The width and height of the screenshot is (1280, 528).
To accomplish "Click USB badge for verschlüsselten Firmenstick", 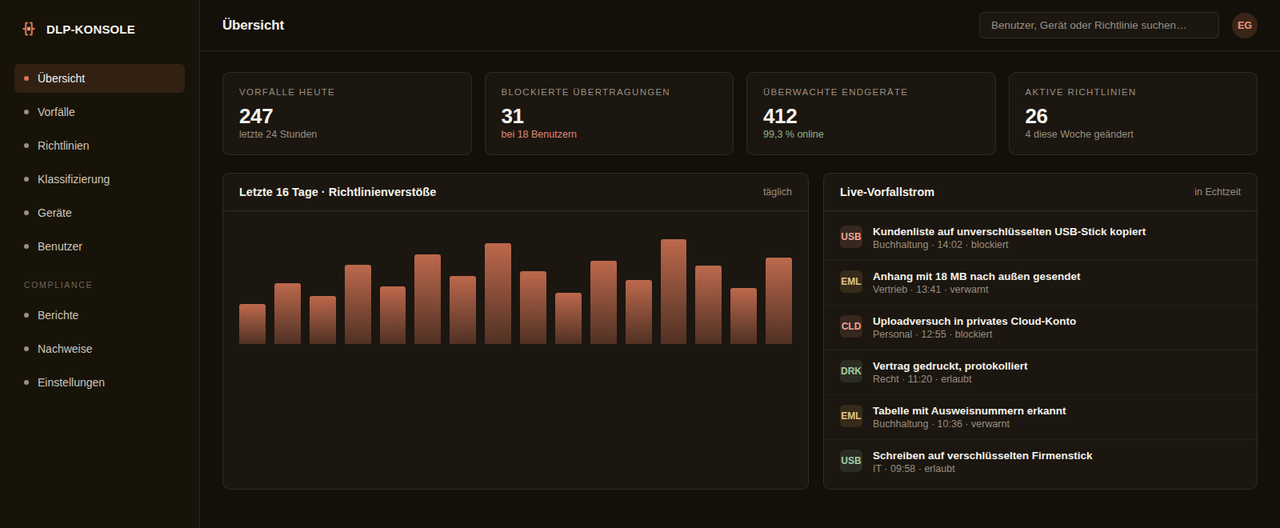I will (x=851, y=461).
